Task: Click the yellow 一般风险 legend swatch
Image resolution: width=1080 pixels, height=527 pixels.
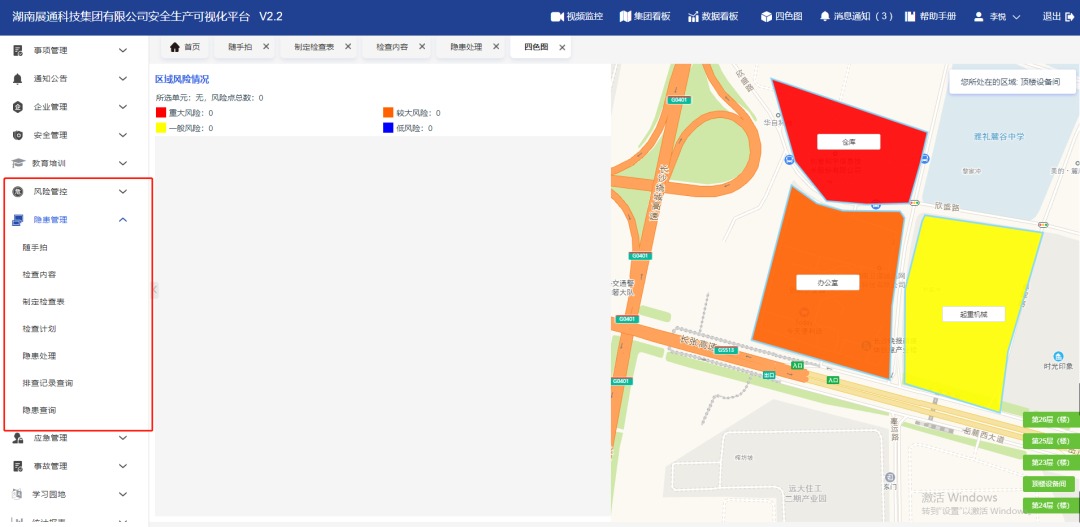Action: point(161,127)
